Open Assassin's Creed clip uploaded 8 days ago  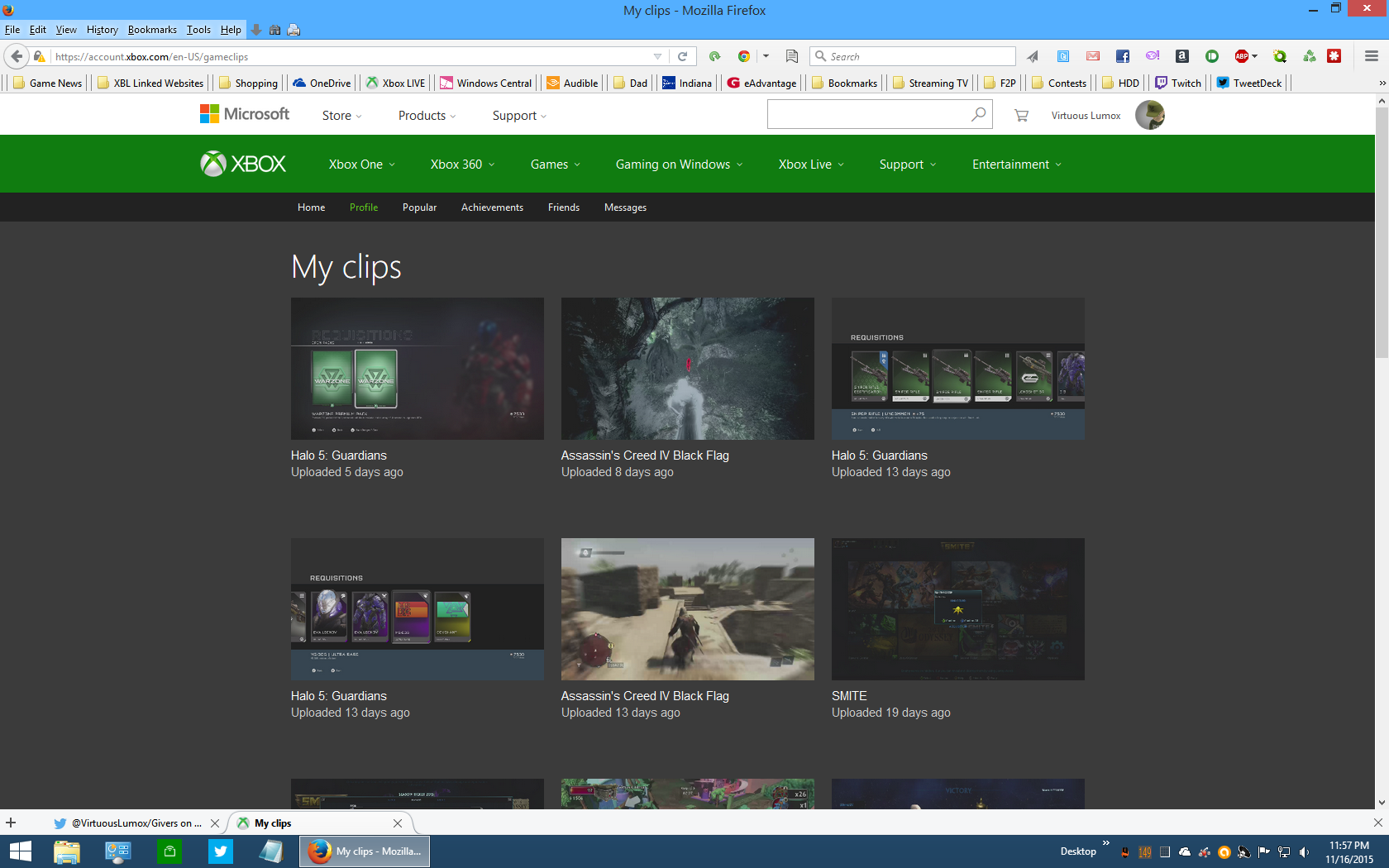coord(688,369)
